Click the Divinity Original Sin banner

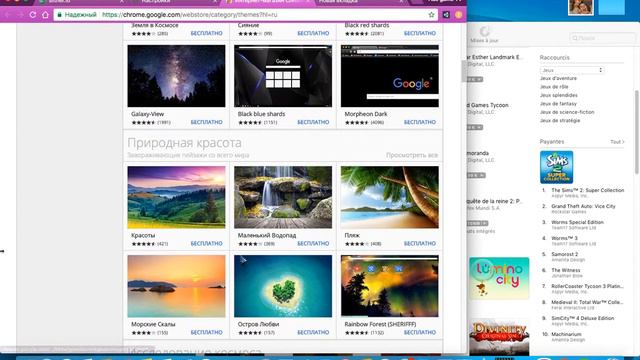click(499, 338)
